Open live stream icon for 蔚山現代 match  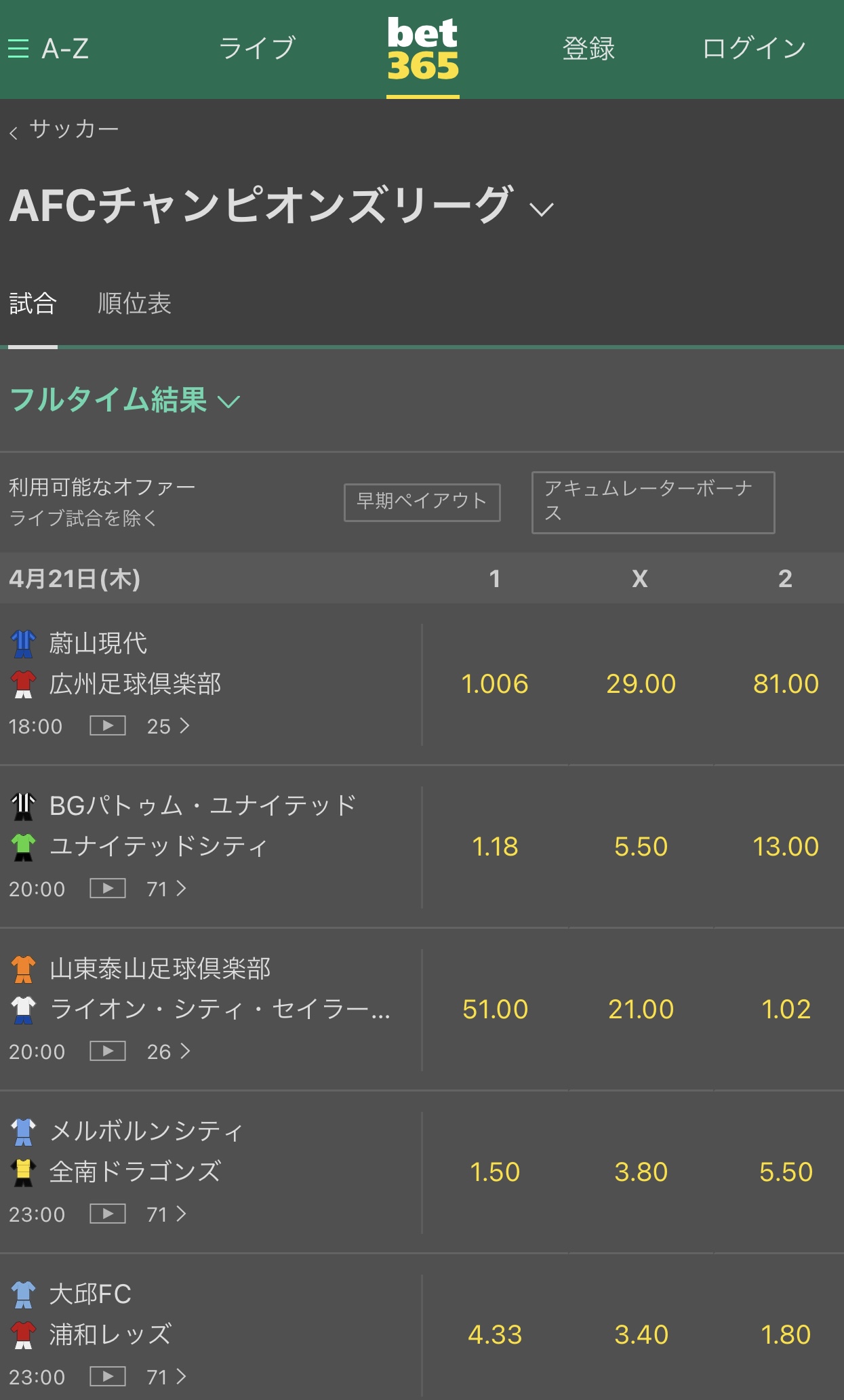click(108, 725)
